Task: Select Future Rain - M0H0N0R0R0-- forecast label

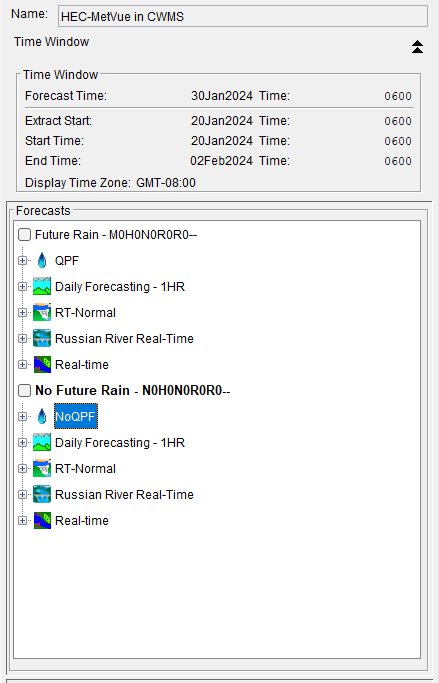Action: pos(116,235)
